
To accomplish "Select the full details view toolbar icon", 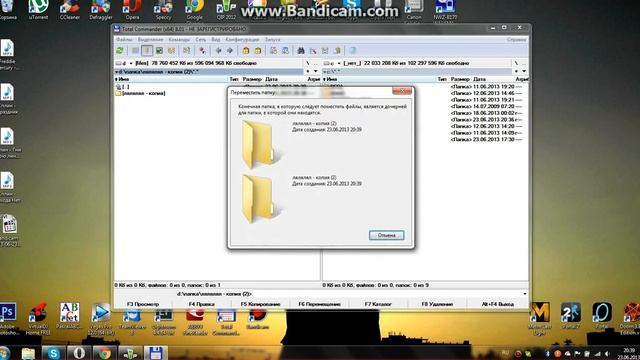I will (x=147, y=51).
